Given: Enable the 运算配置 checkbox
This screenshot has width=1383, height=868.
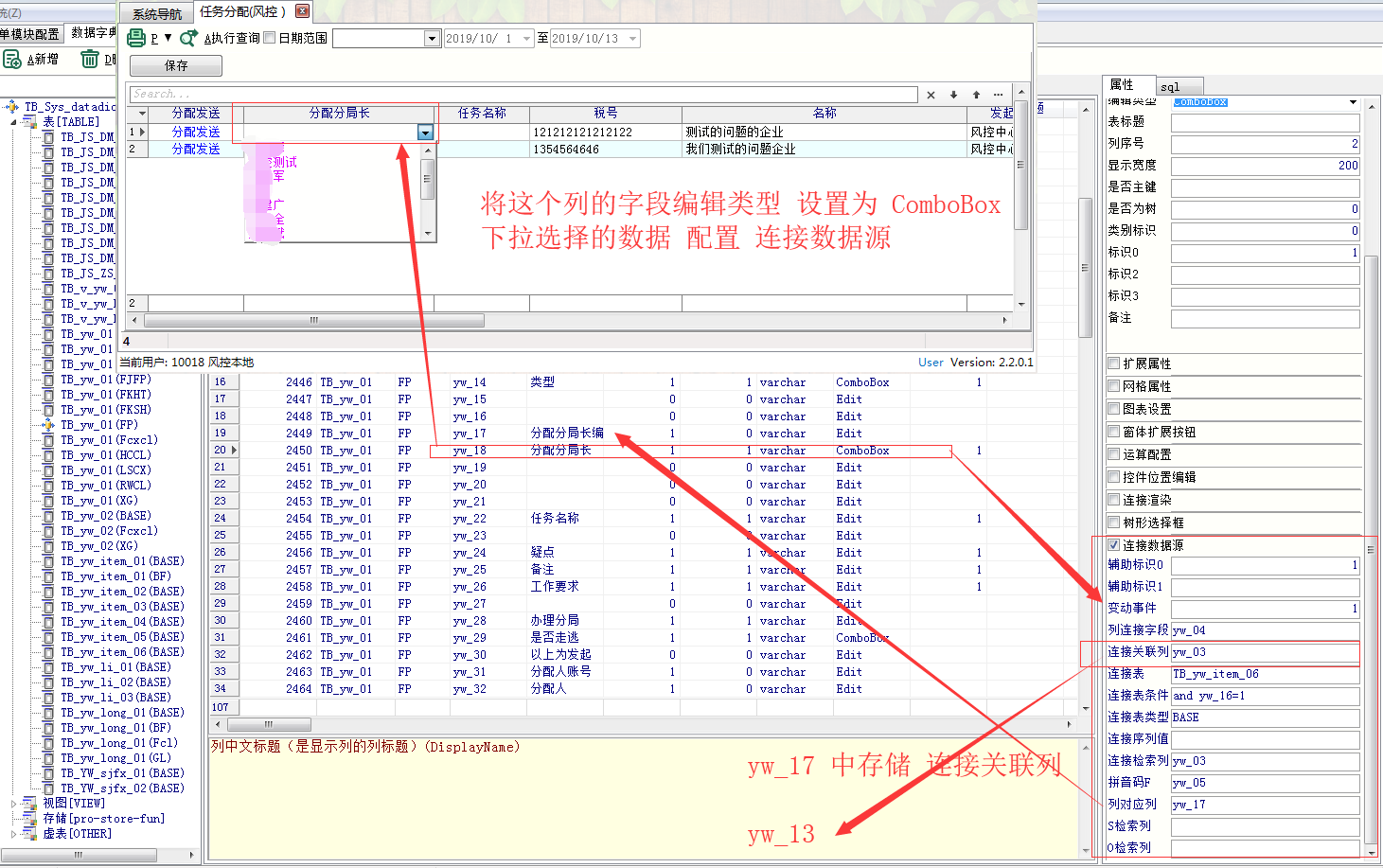Looking at the screenshot, I should tap(1114, 454).
